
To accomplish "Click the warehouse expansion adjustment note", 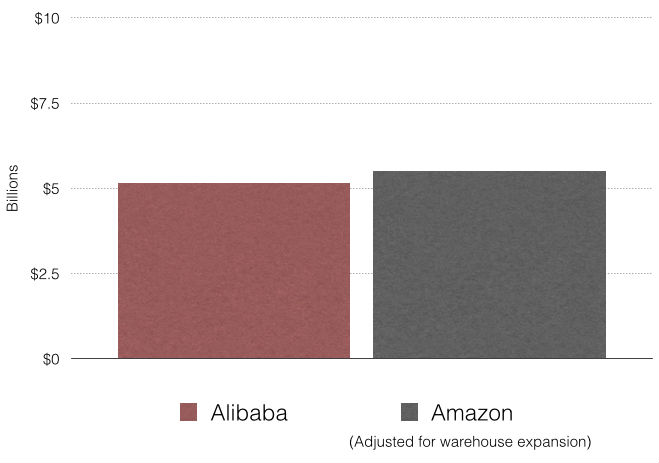I will pyautogui.click(x=470, y=441).
